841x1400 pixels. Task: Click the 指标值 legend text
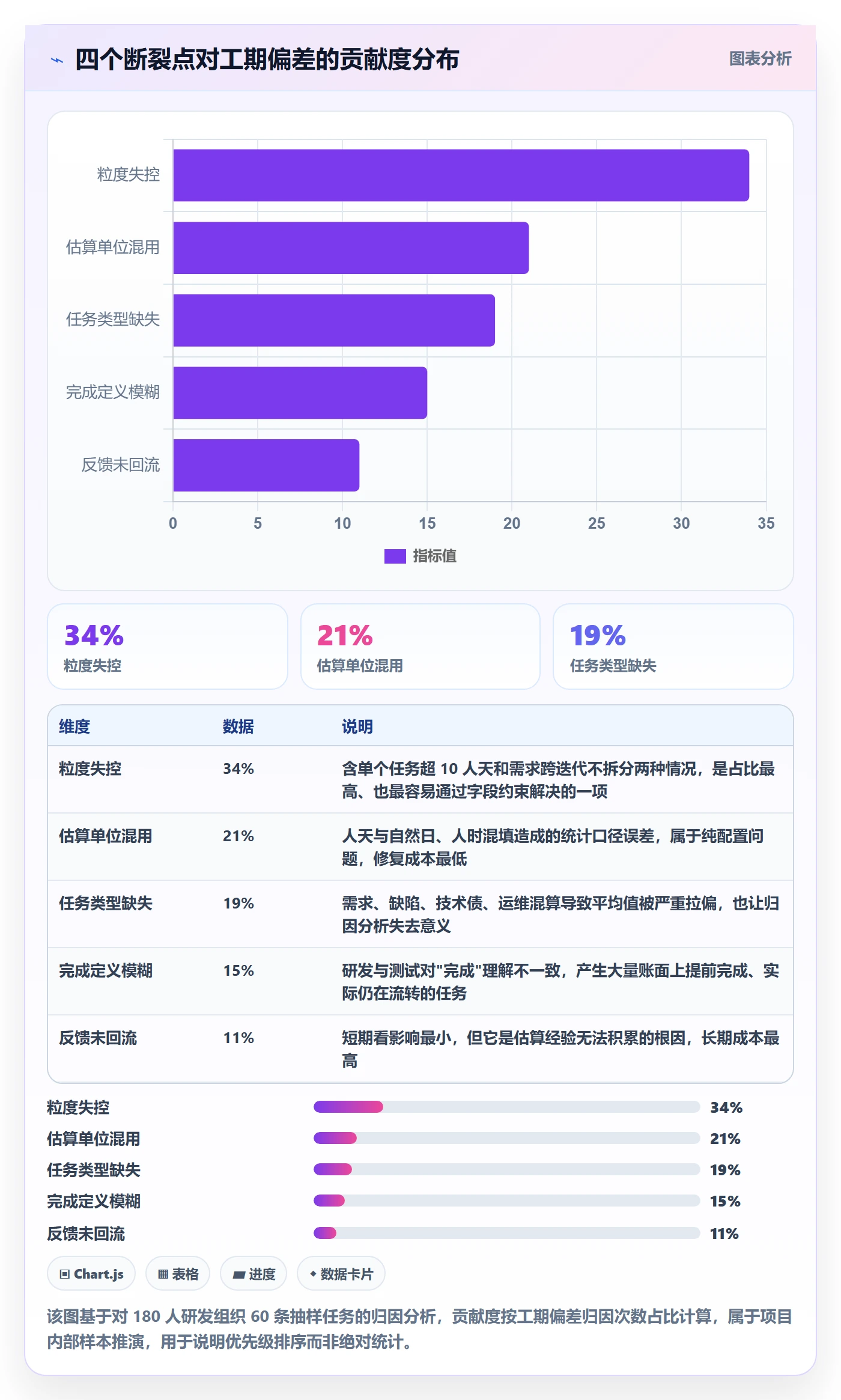click(435, 556)
